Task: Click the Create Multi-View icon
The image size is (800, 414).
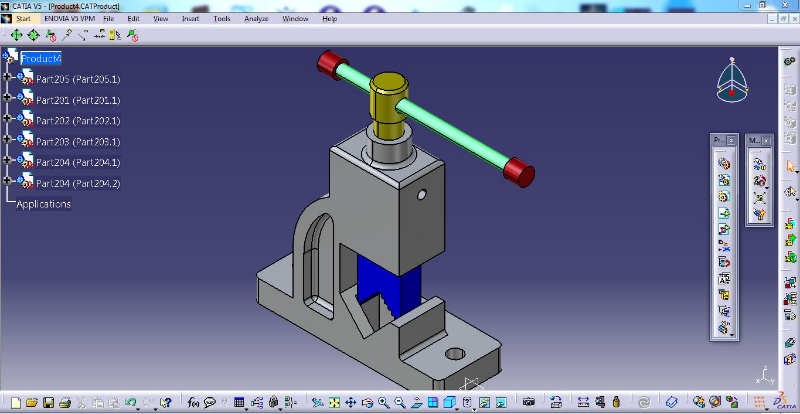Action: coord(433,402)
